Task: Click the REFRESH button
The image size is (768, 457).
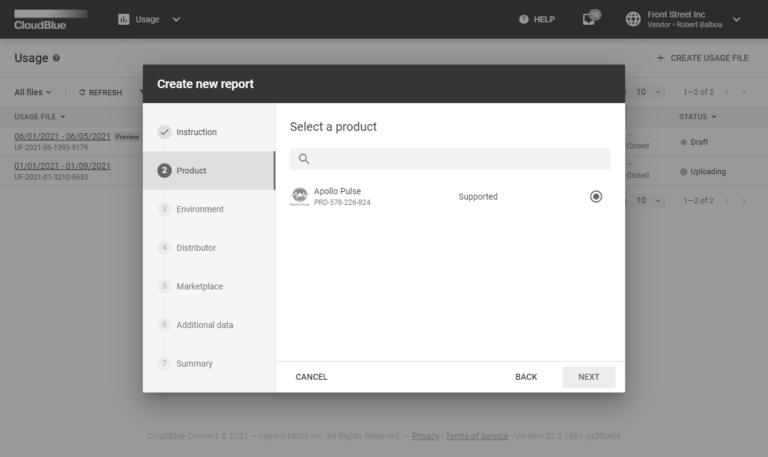Action: 100,92
